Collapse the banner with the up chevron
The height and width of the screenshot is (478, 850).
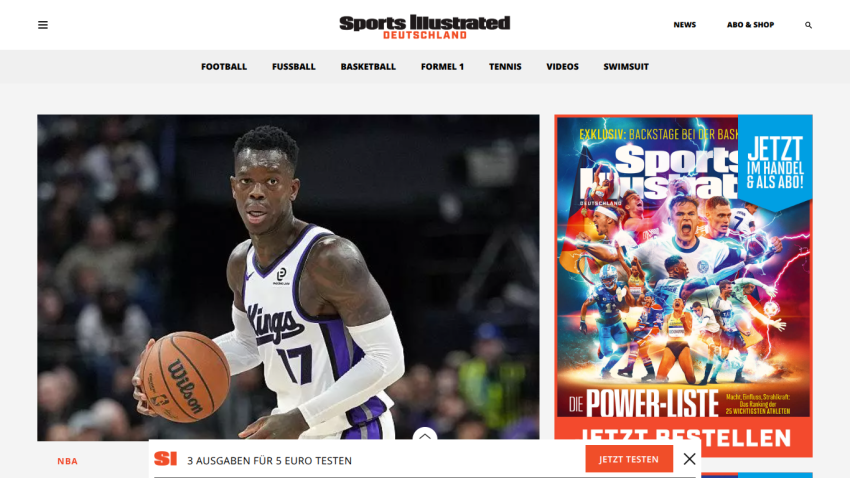pos(424,435)
